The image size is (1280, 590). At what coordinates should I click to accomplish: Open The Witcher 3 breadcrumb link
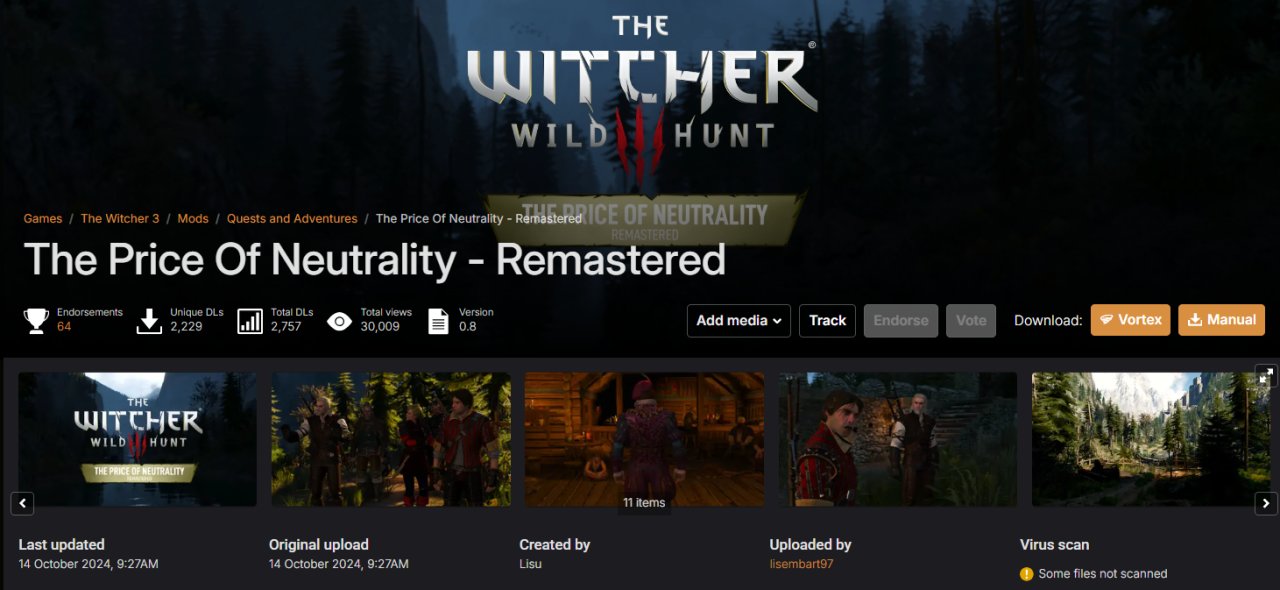coord(120,218)
